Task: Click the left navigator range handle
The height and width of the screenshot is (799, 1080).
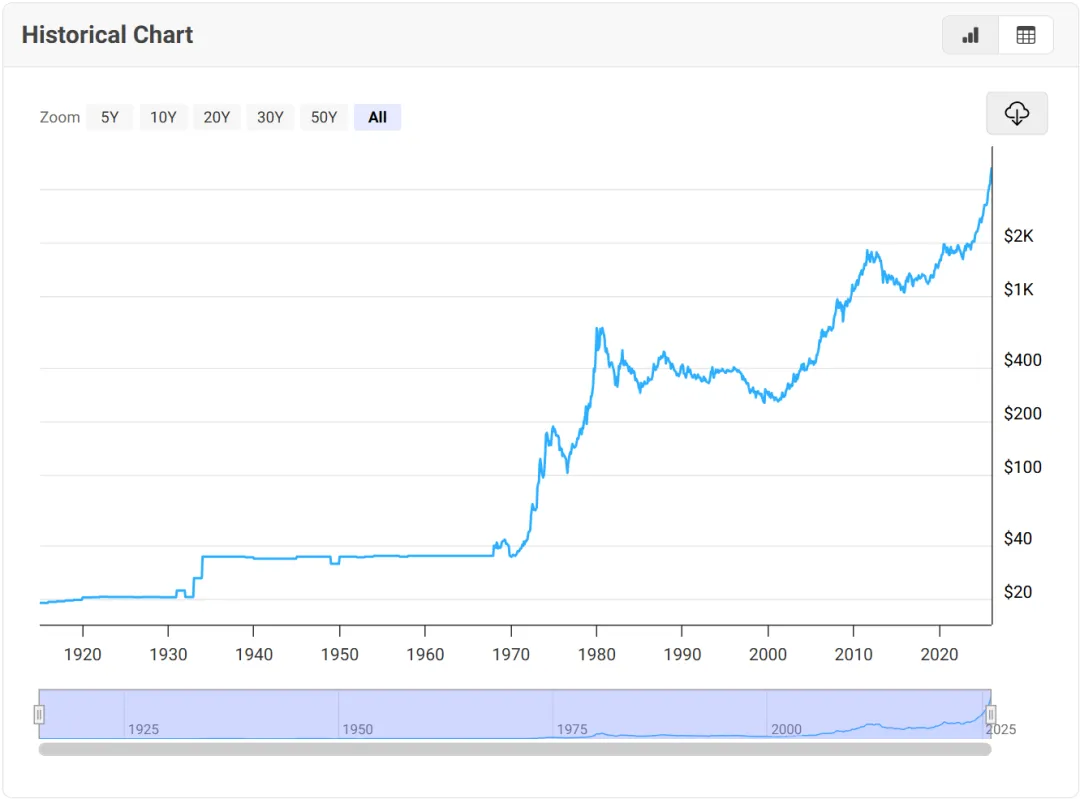Action: pos(39,714)
